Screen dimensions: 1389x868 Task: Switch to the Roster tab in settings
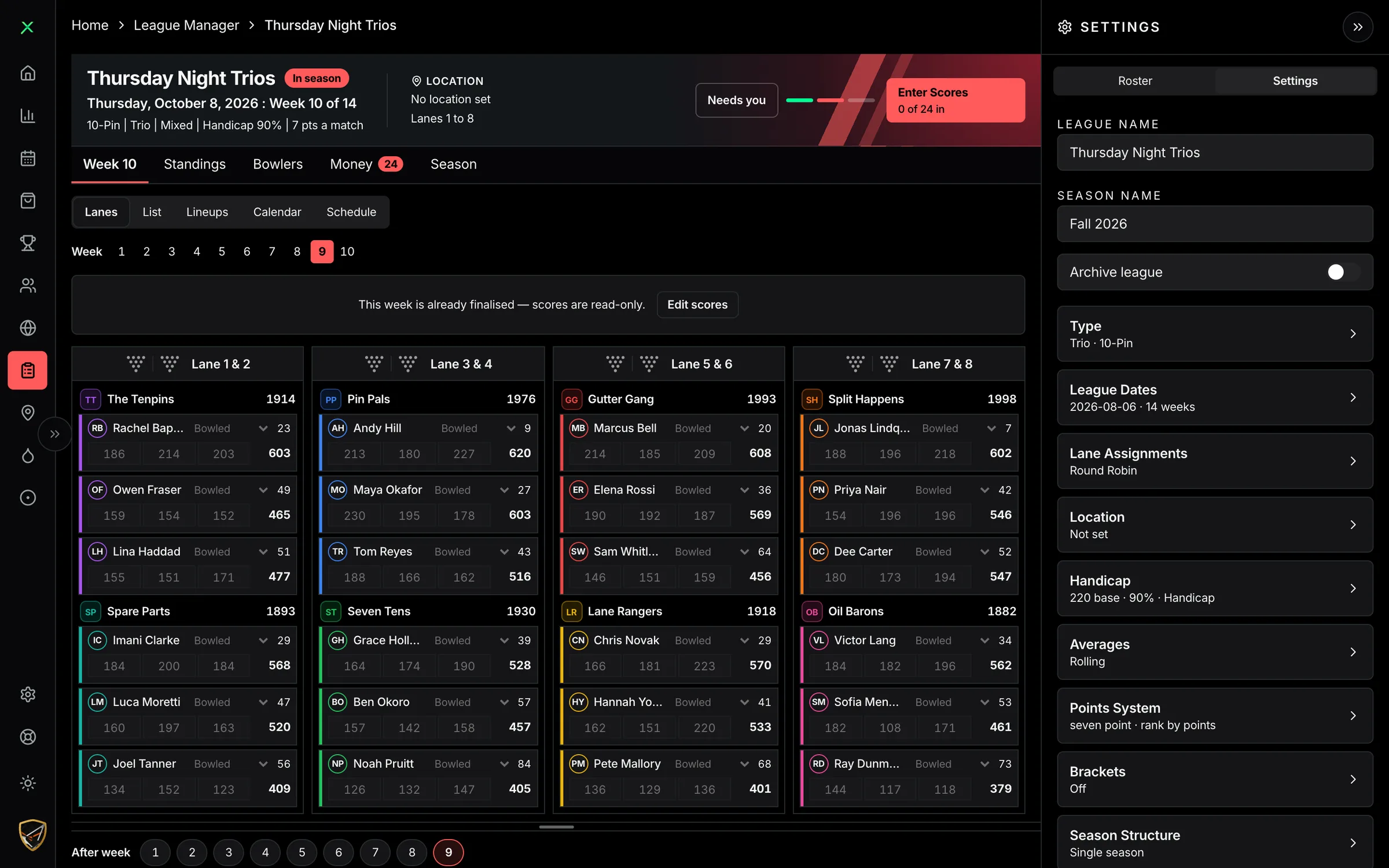1134,81
